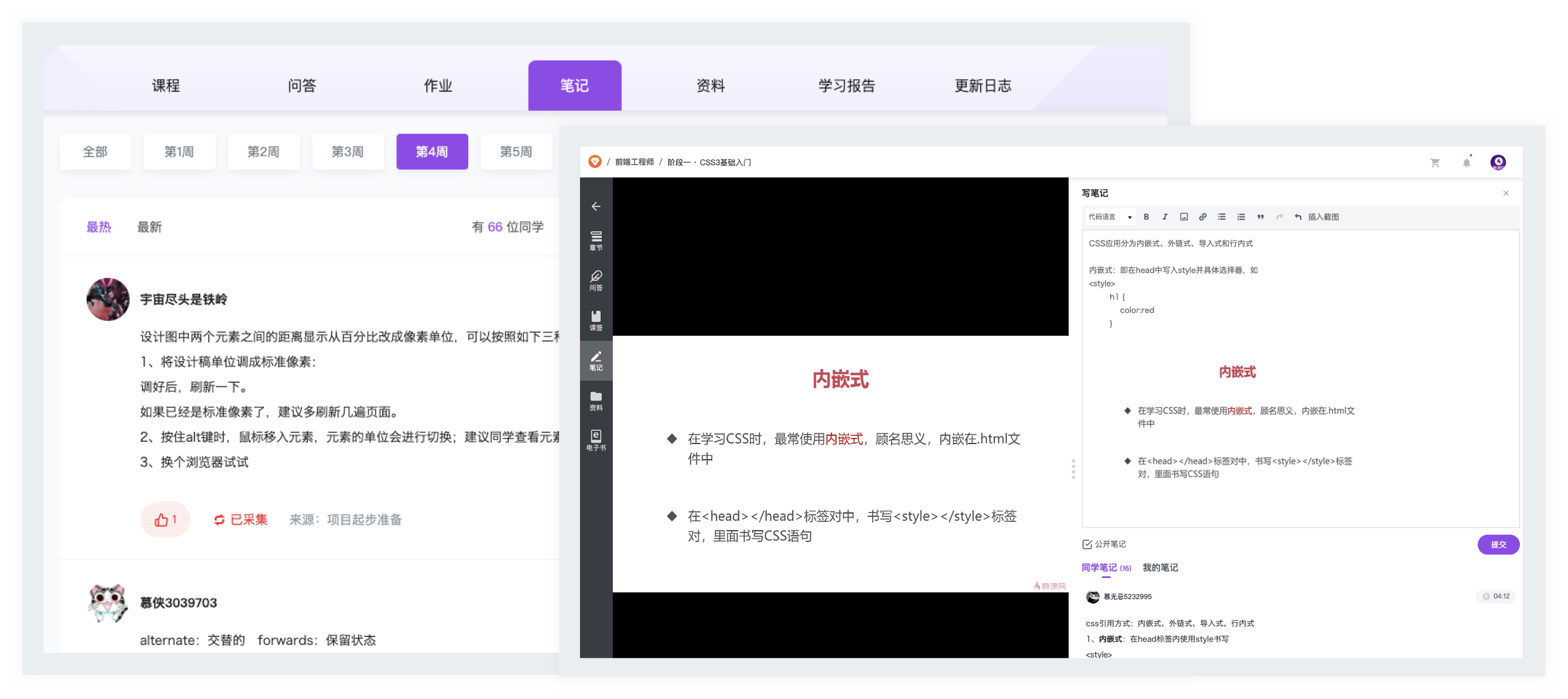Toggle the 已采集 collected status
1568x699 pixels.
(240, 519)
